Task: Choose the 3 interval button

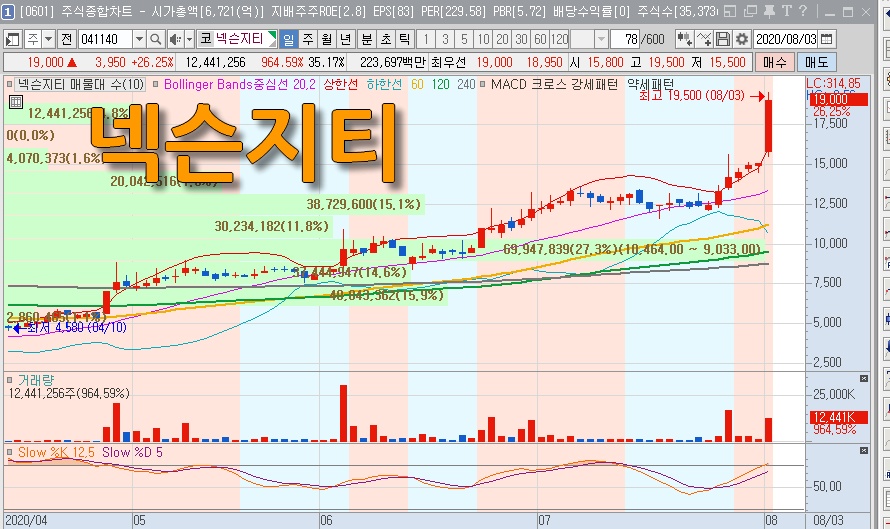Action: tap(446, 39)
